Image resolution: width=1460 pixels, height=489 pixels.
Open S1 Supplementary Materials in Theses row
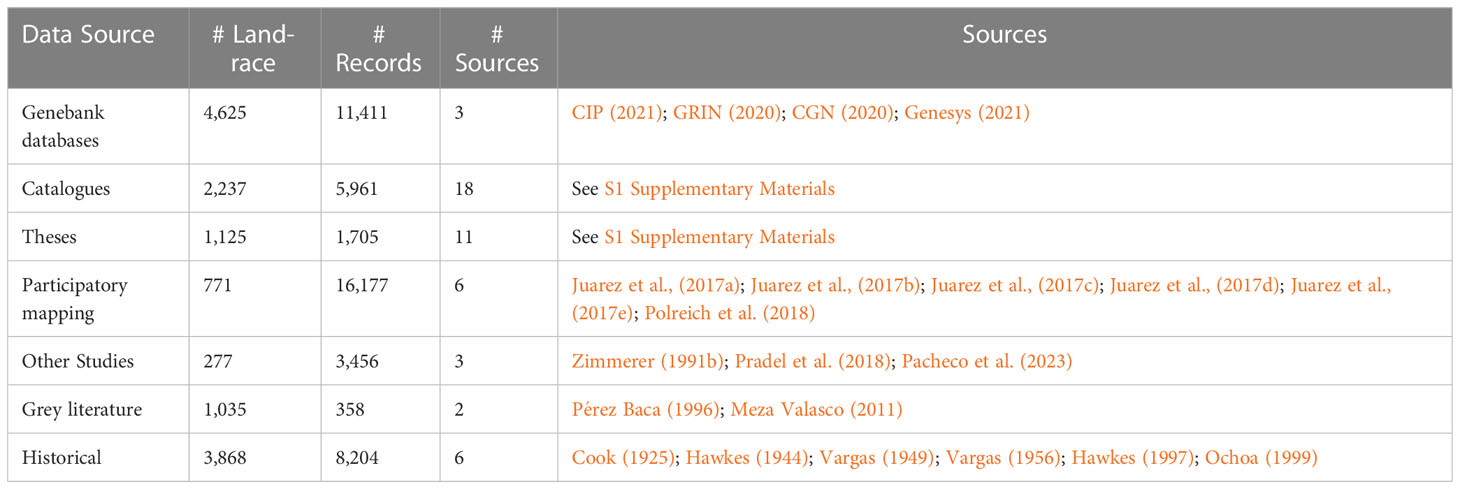point(719,237)
